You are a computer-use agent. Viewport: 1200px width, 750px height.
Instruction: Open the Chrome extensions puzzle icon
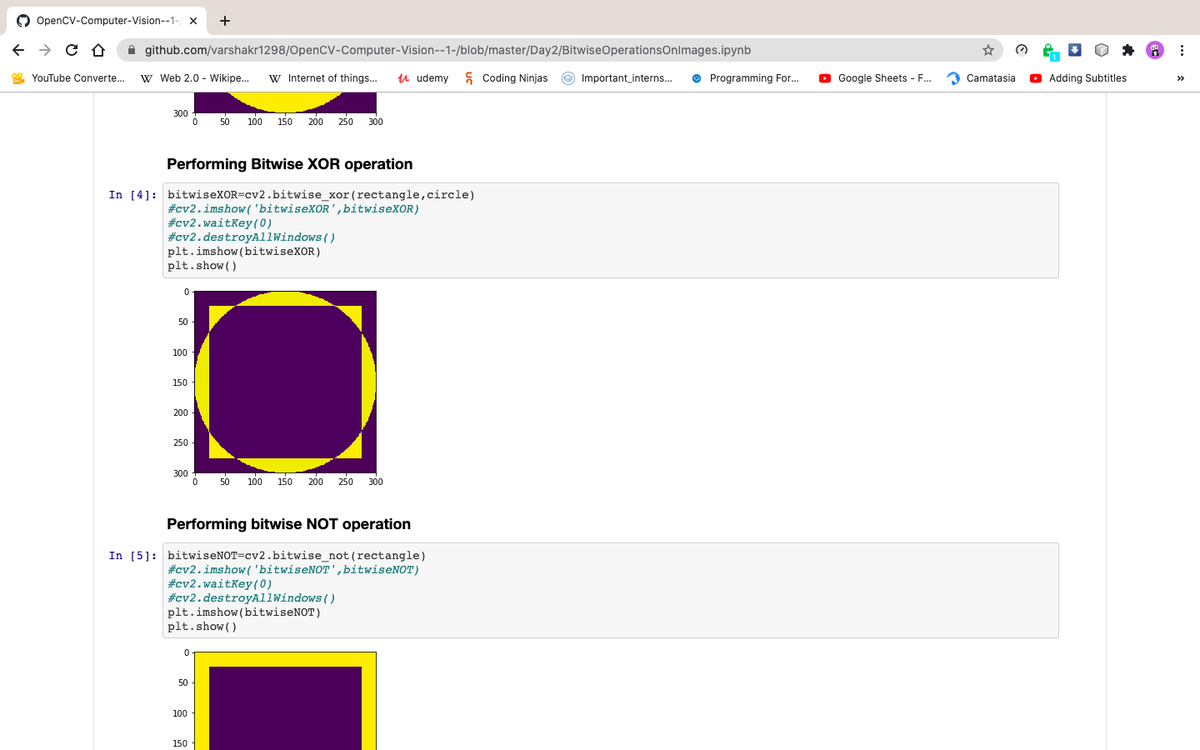tap(1129, 49)
